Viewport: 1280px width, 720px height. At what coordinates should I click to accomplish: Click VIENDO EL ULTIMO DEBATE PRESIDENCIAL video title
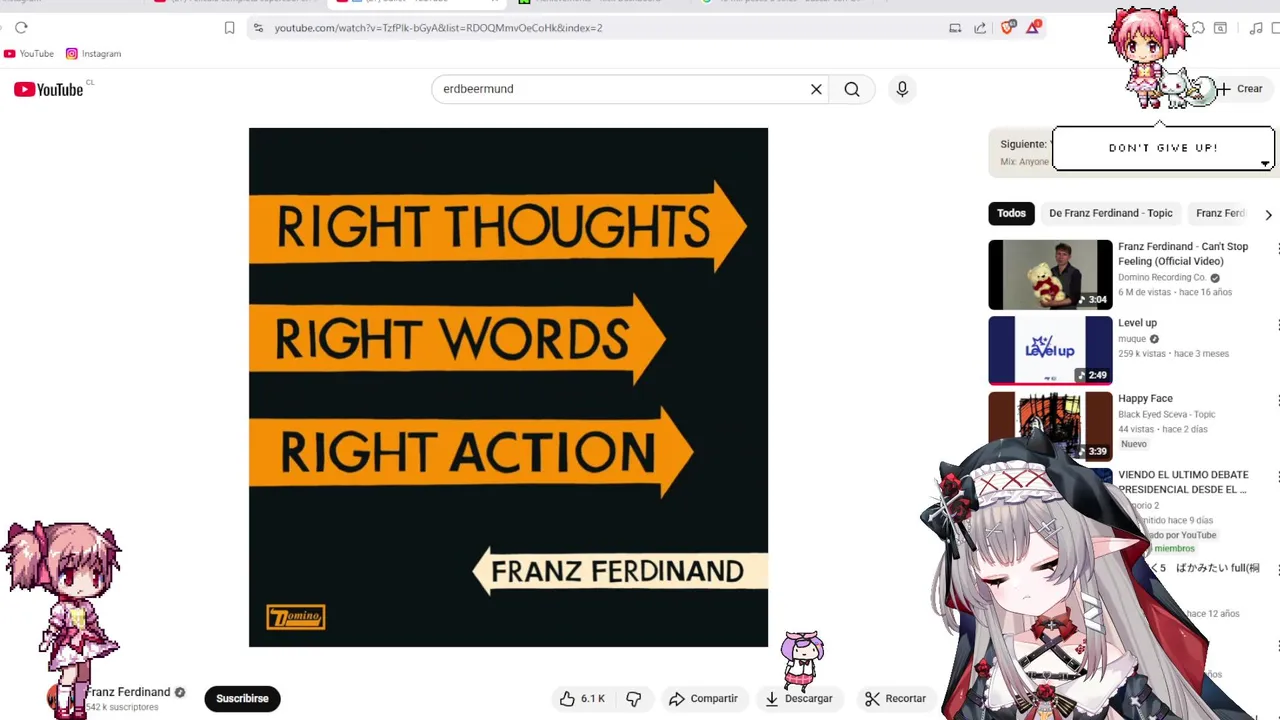point(1183,482)
